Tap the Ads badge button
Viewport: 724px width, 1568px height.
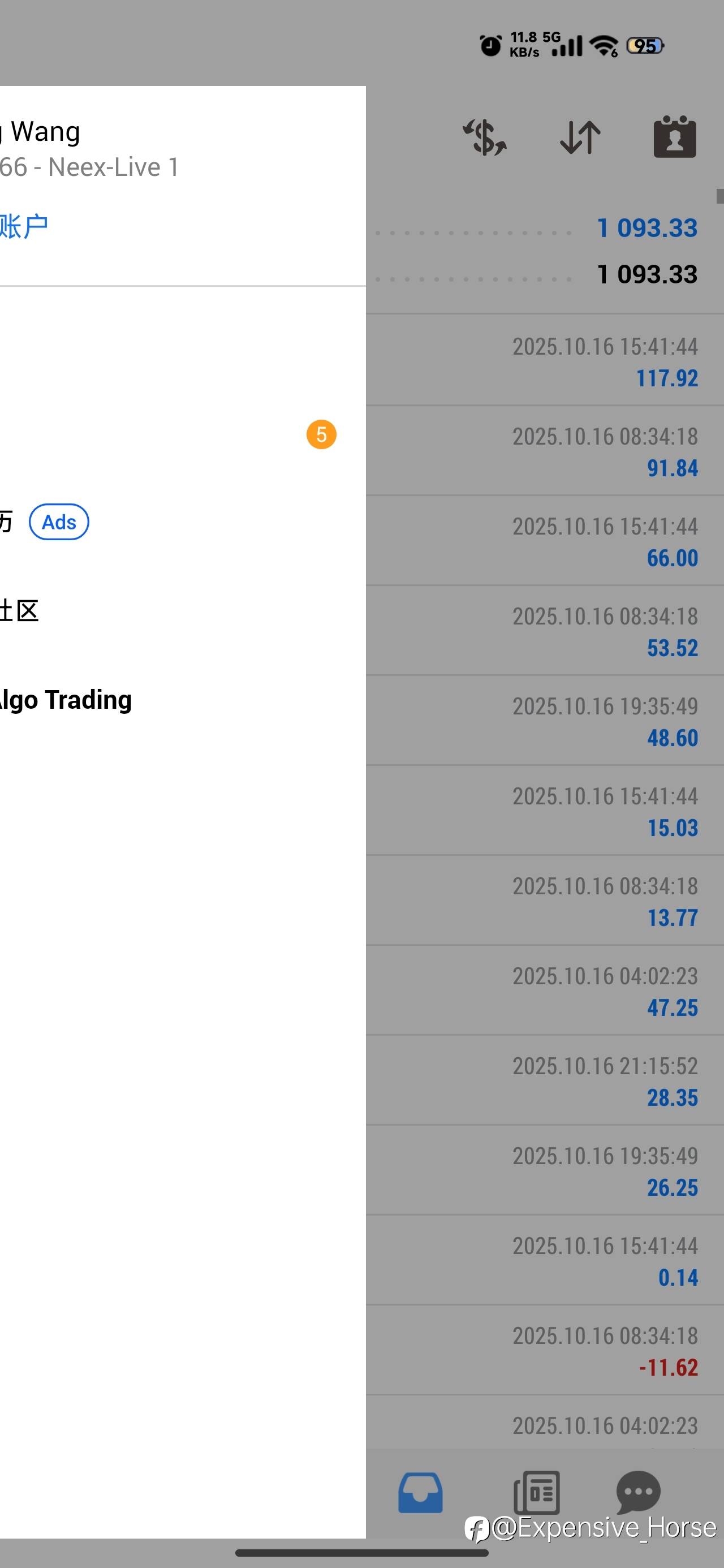[59, 522]
